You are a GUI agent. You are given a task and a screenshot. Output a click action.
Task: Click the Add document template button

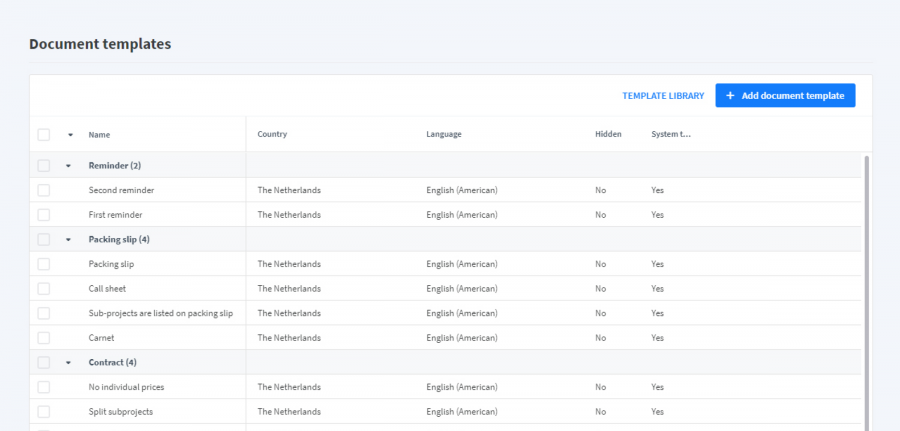coord(785,96)
